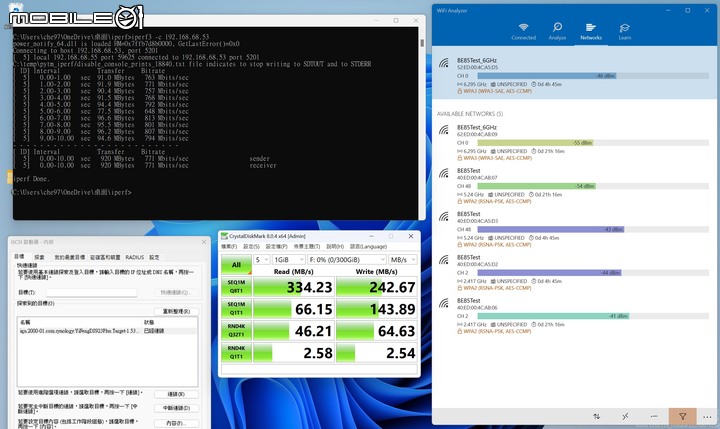
Task: Click the -55 dBm green signal bar
Action: [535, 143]
